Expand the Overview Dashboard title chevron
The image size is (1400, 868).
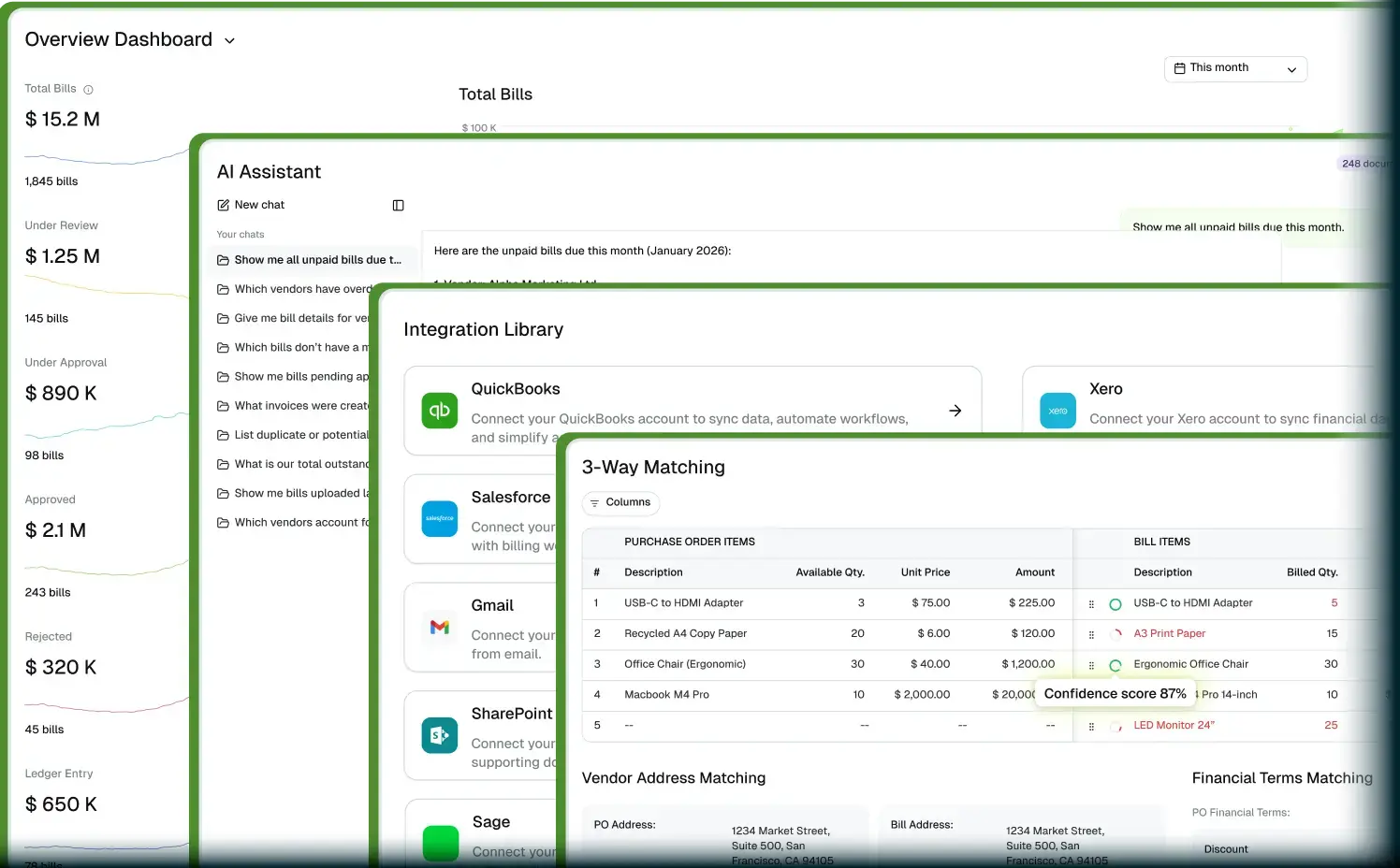pyautogui.click(x=229, y=41)
